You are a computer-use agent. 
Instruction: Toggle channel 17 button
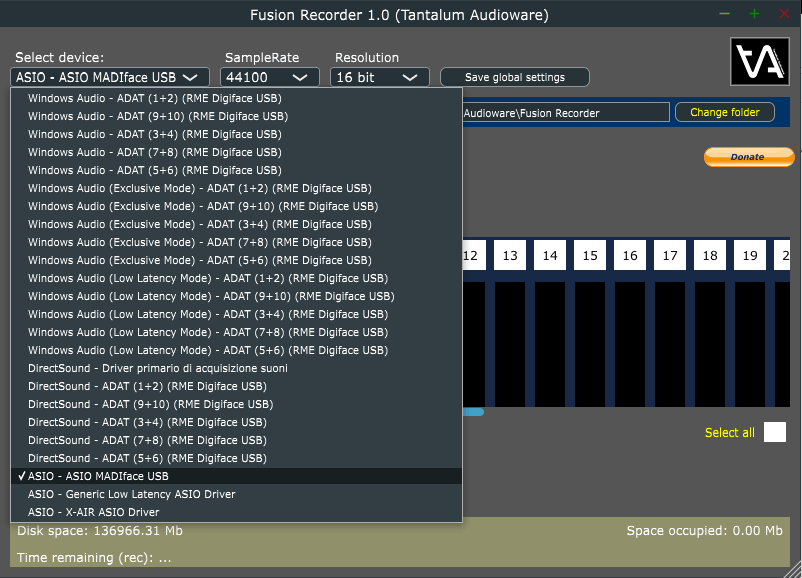670,255
